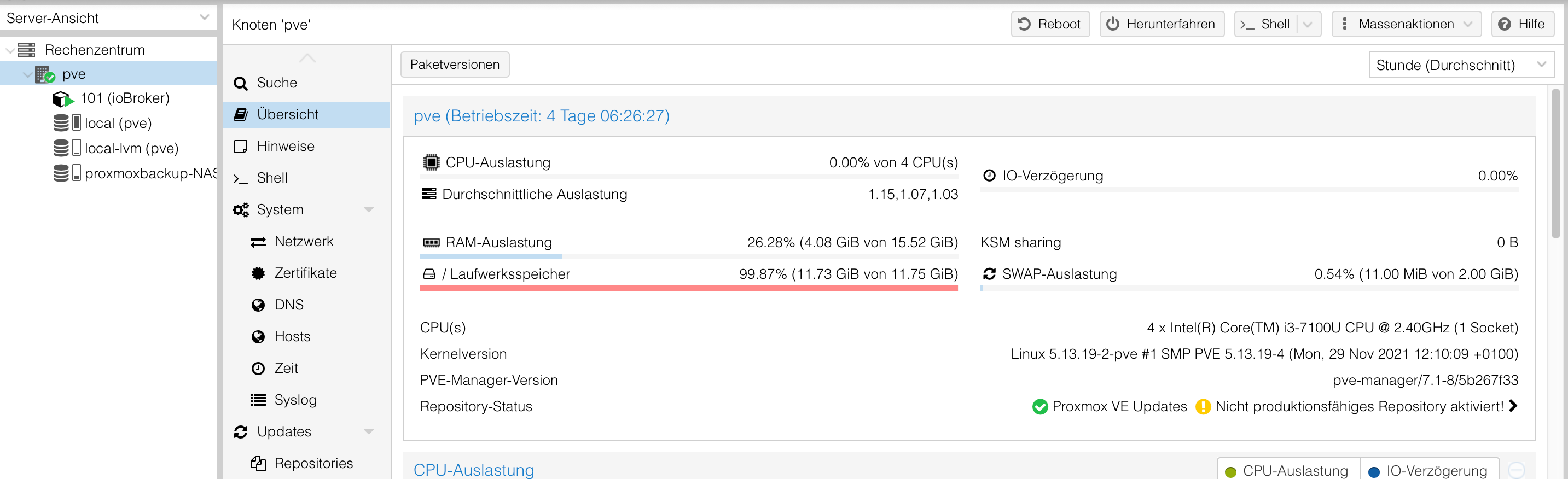Open the Stunde (Durchschnitt) timeframe dropdown
Screen dimensions: 1568x479
click(x=1461, y=65)
